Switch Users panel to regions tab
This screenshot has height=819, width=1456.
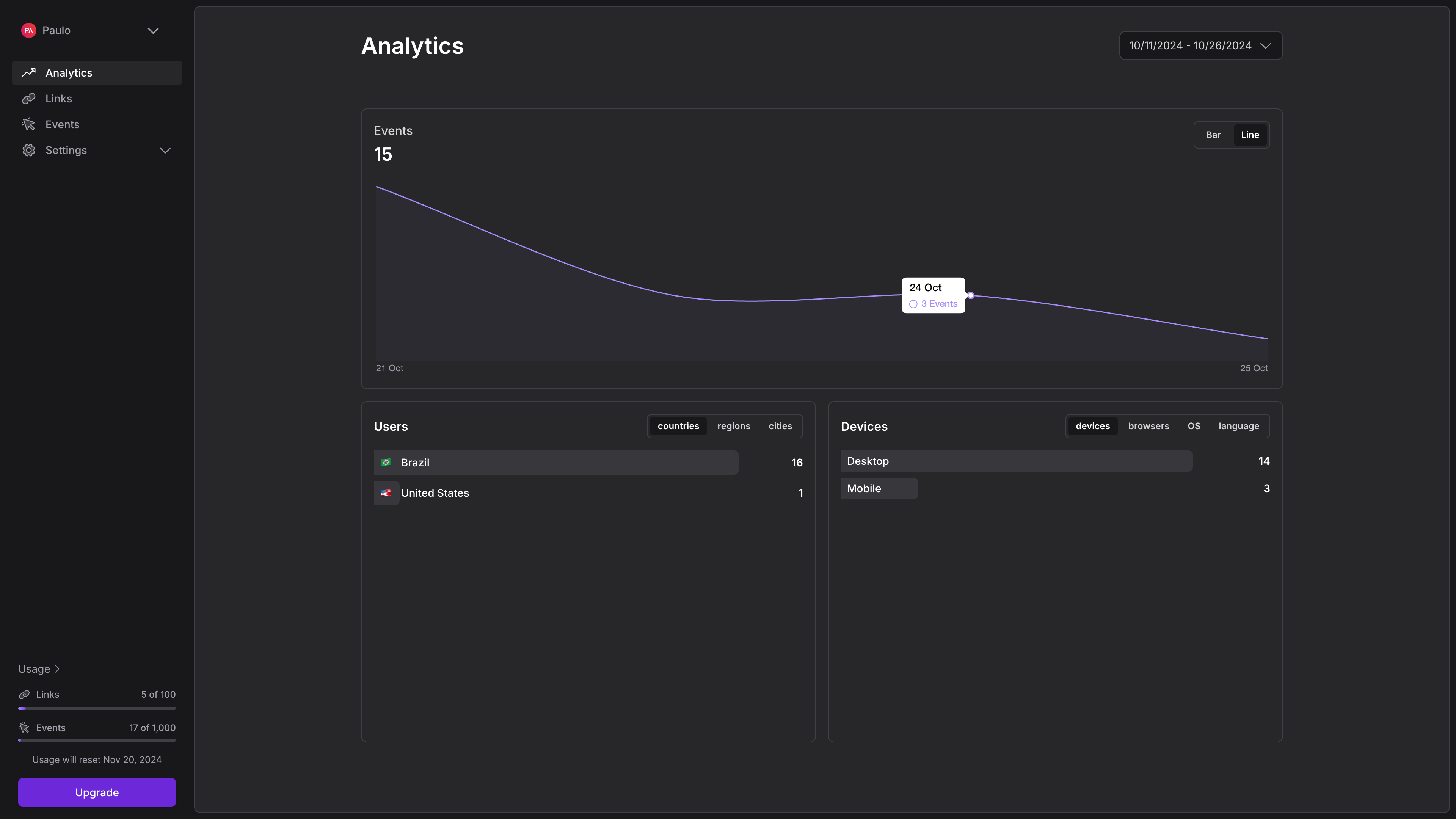pos(734,426)
